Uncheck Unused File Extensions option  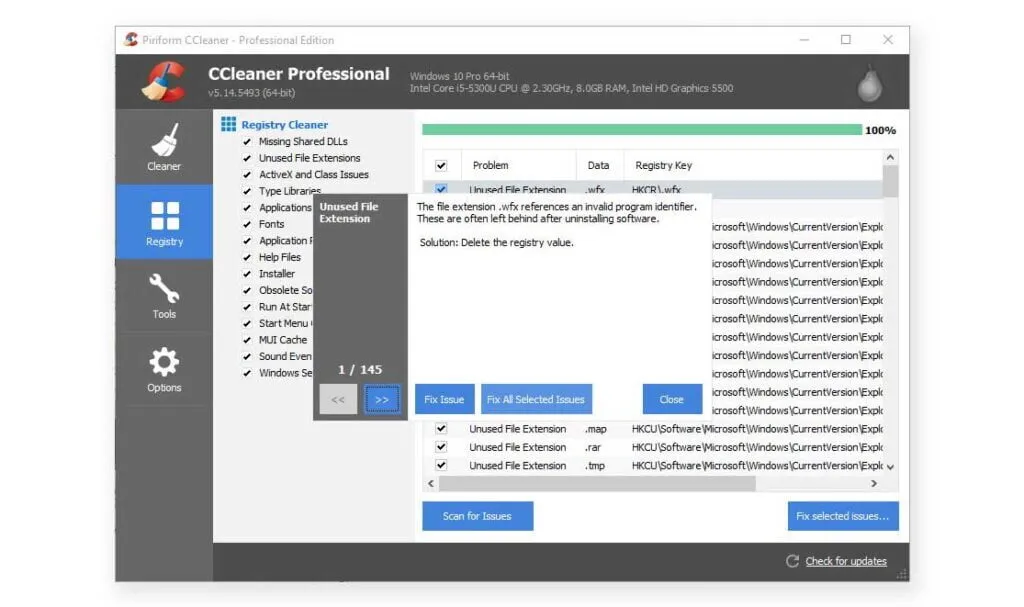247,158
